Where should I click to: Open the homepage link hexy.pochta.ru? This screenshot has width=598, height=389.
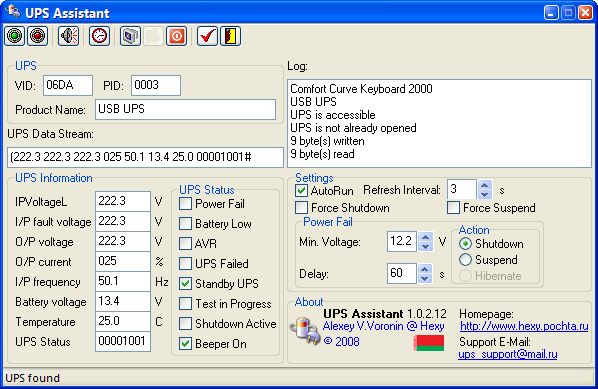pos(524,326)
